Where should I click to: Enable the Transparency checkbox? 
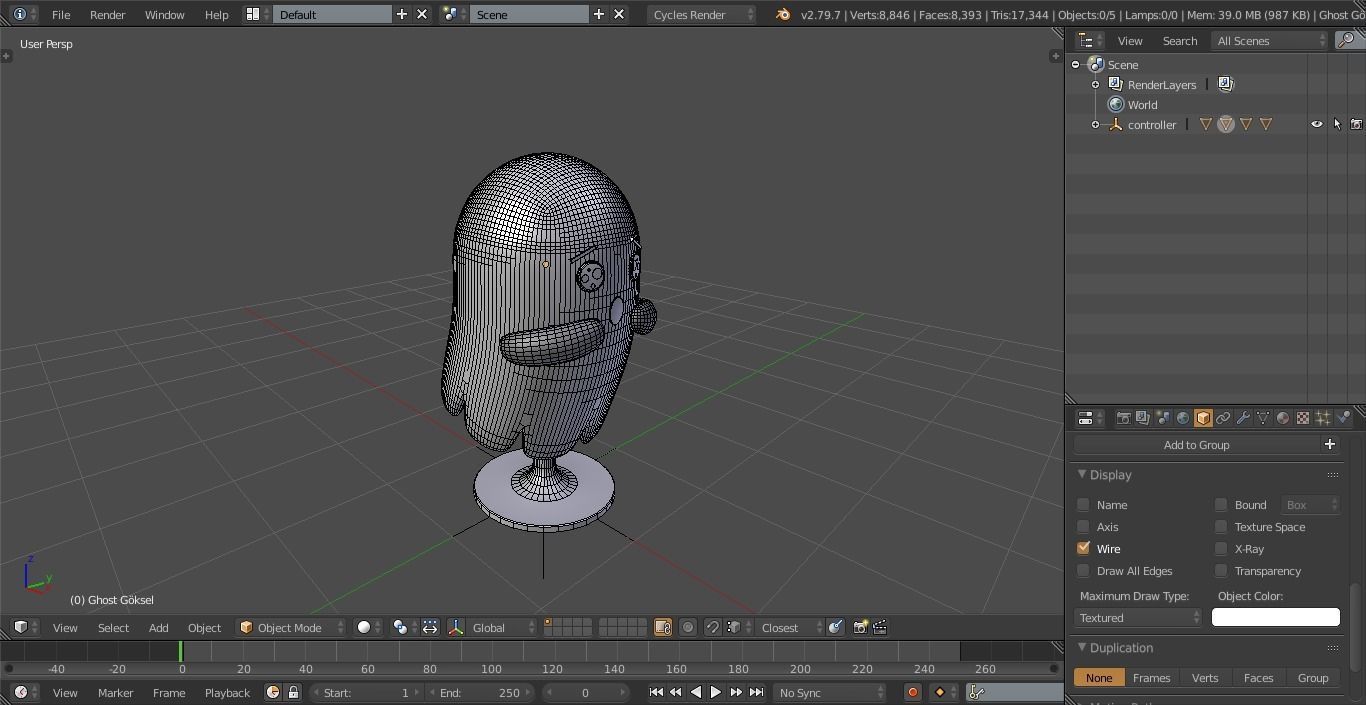click(x=1221, y=571)
